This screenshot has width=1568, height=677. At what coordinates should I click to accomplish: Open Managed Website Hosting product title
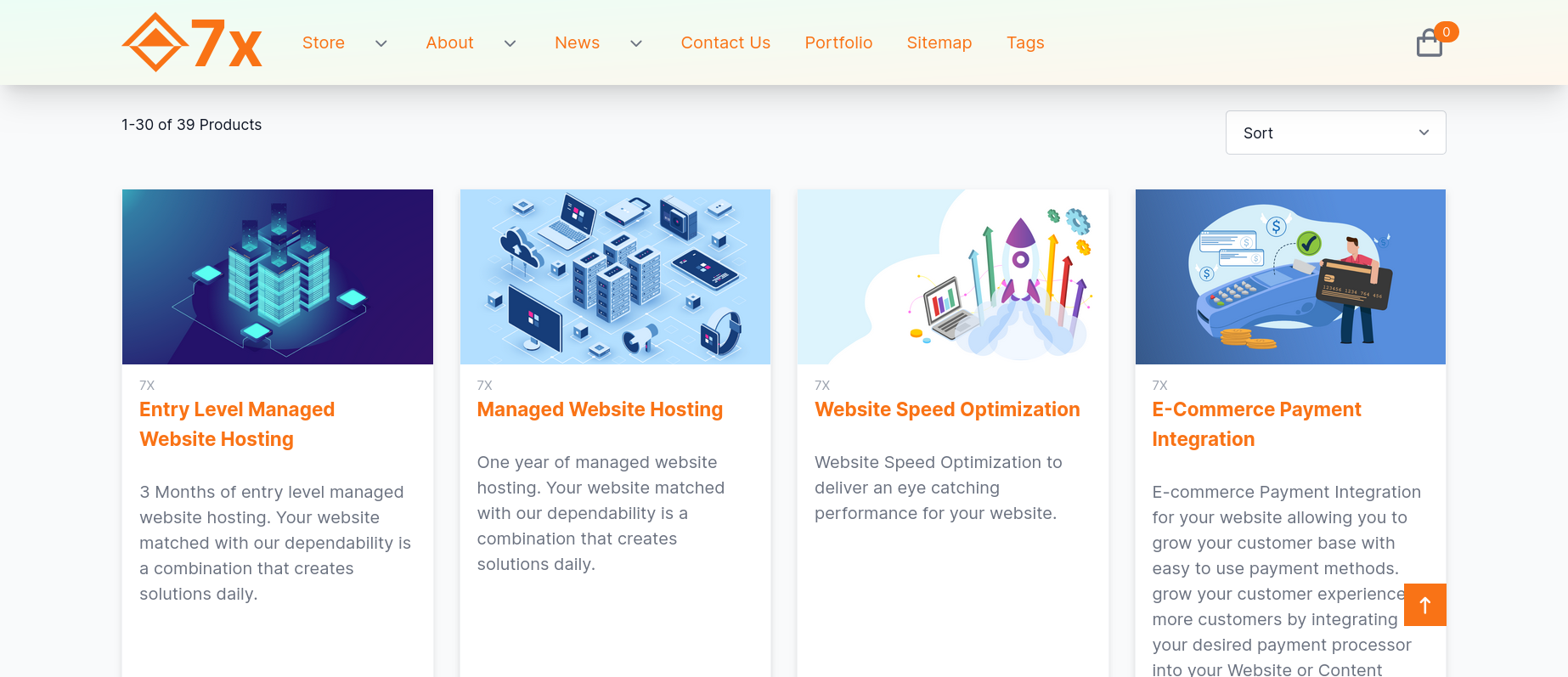click(x=600, y=409)
